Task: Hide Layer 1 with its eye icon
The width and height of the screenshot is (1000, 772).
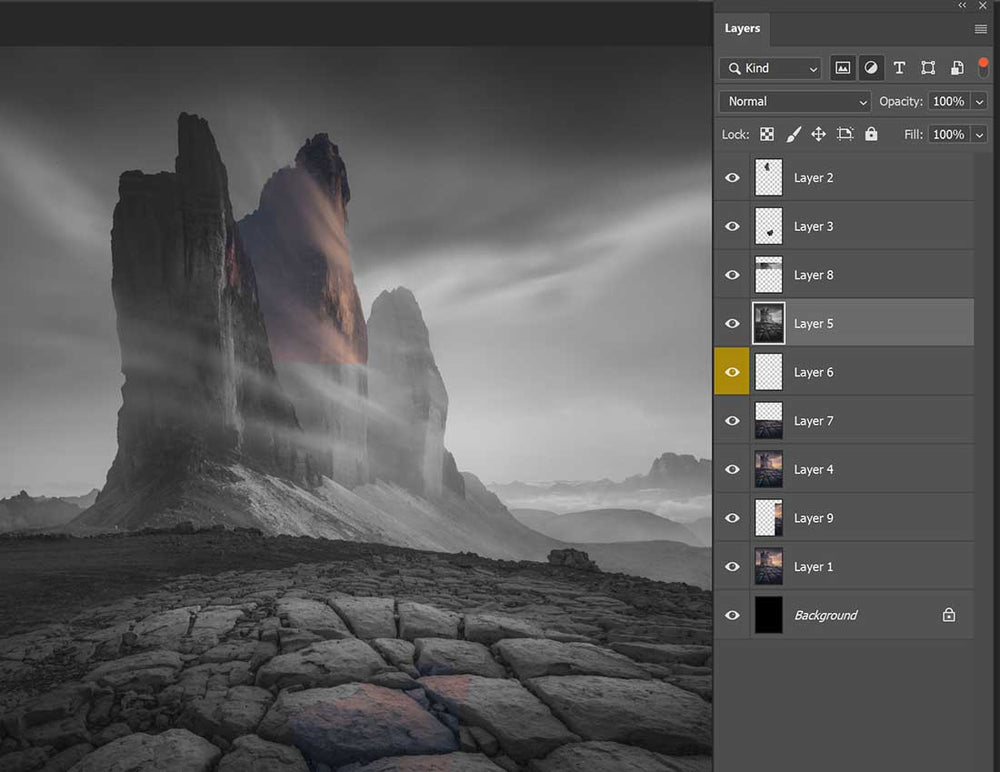Action: (x=732, y=567)
